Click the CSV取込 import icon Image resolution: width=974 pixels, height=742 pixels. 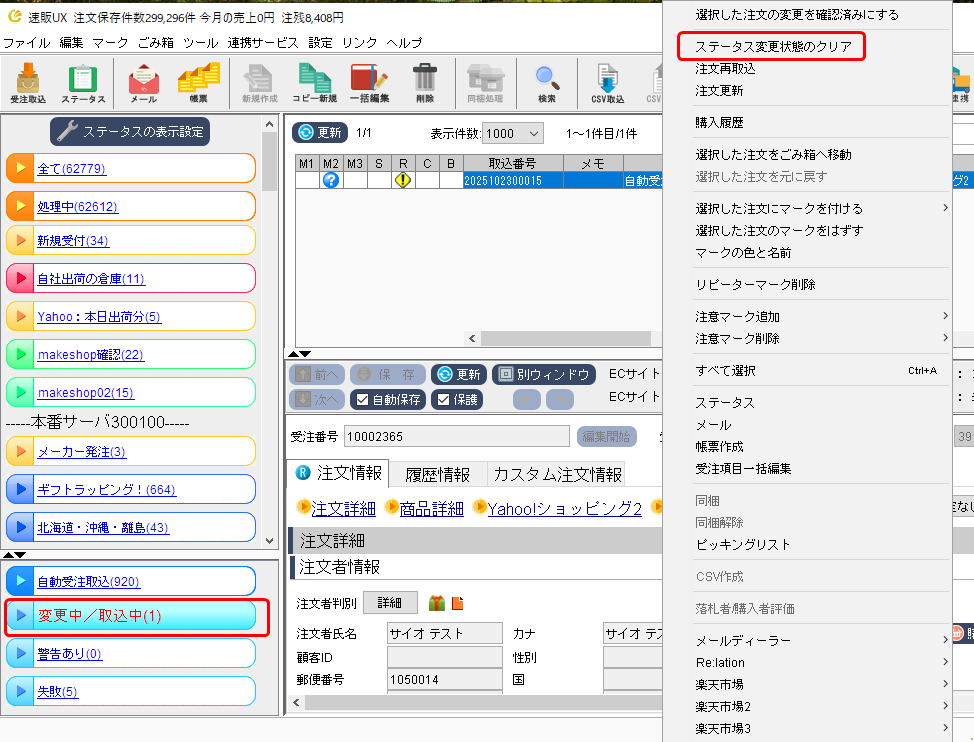tap(607, 83)
